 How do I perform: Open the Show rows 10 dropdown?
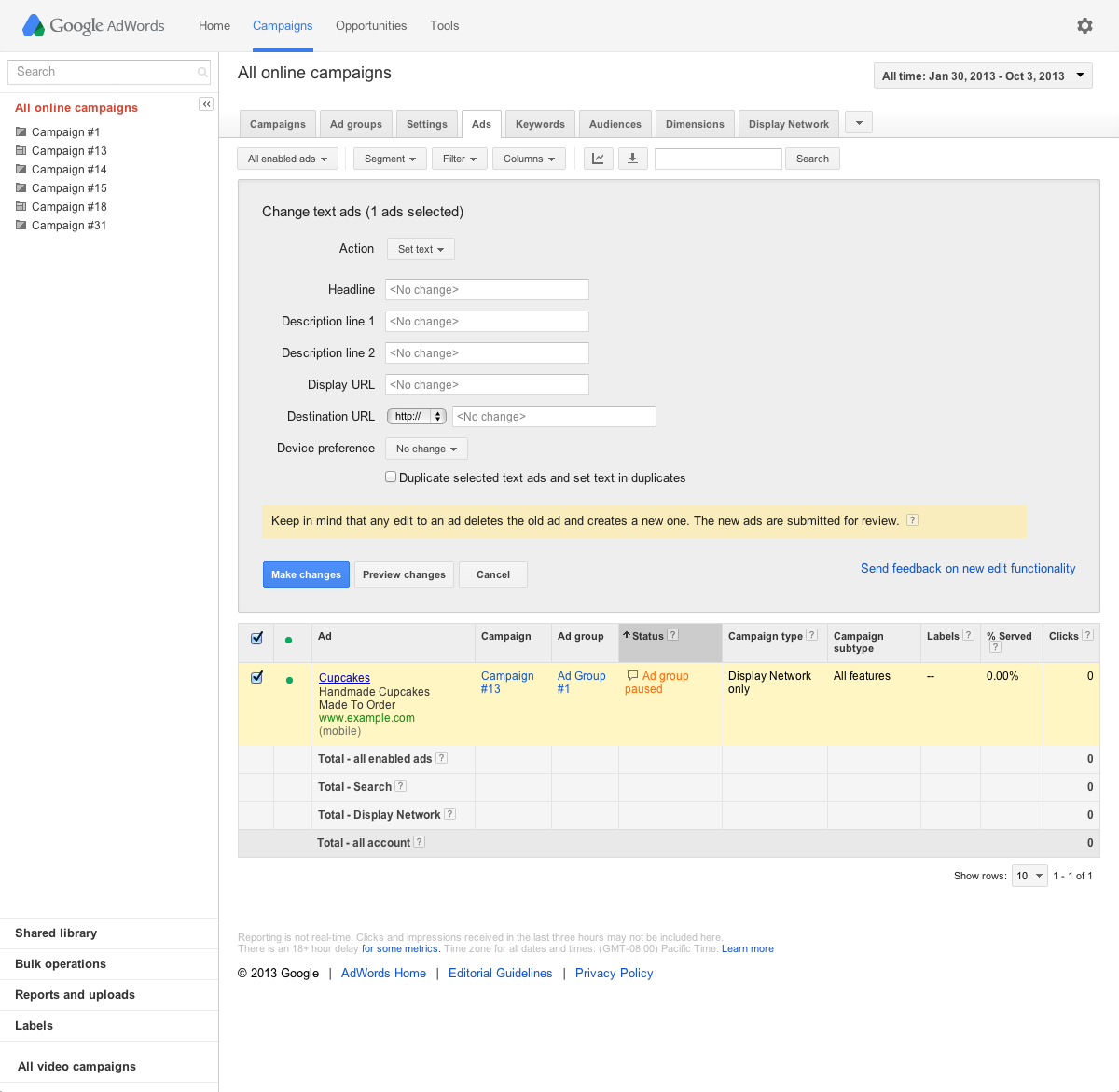click(1029, 876)
